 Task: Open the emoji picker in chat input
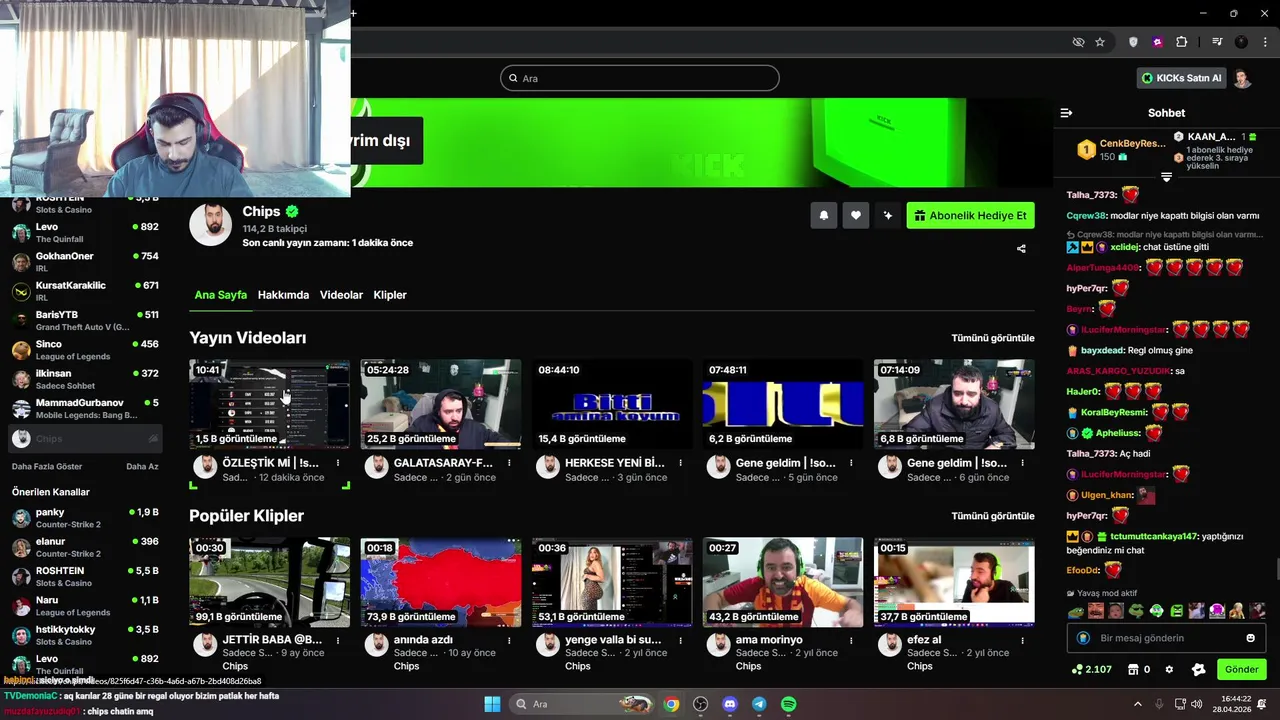coord(1250,638)
